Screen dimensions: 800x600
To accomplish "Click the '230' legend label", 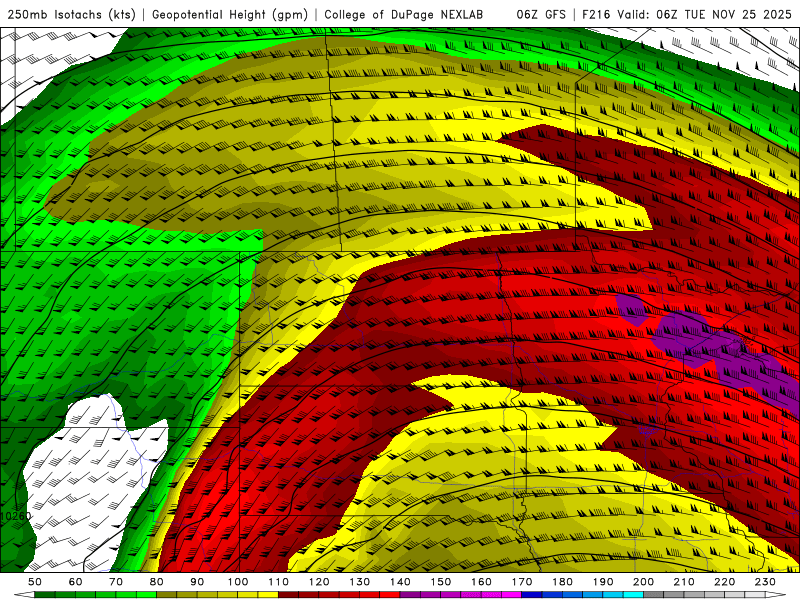I will [x=765, y=582].
